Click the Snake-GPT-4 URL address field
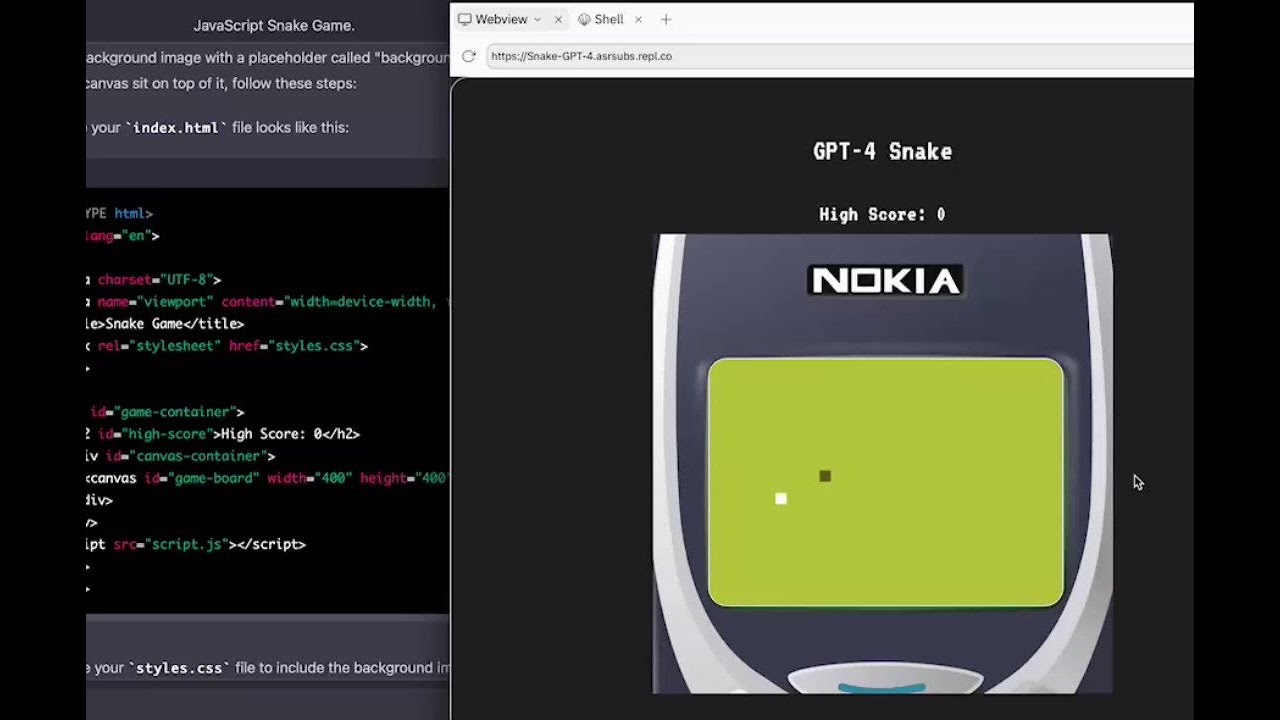 tap(838, 56)
